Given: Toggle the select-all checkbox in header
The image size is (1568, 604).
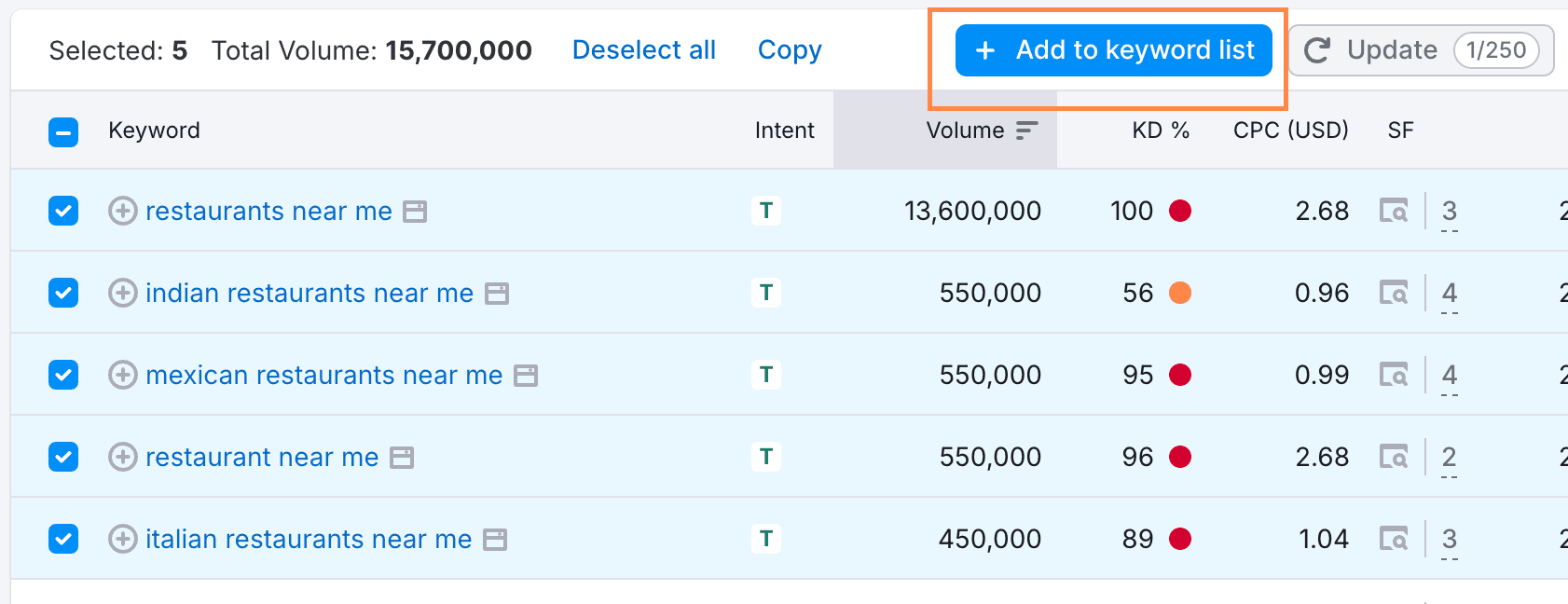Looking at the screenshot, I should tap(63, 132).
